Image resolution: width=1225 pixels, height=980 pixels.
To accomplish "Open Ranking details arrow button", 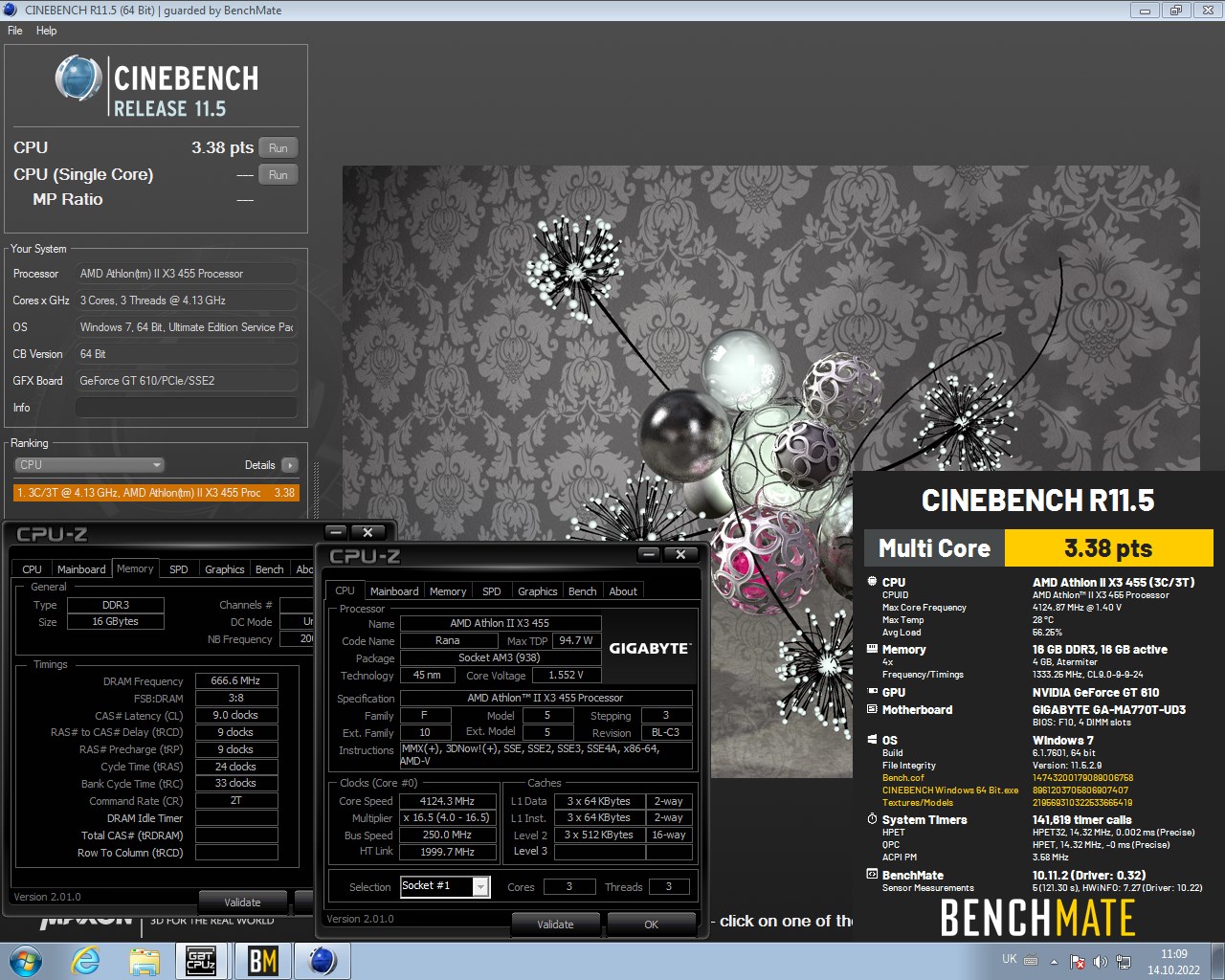I will coord(290,465).
